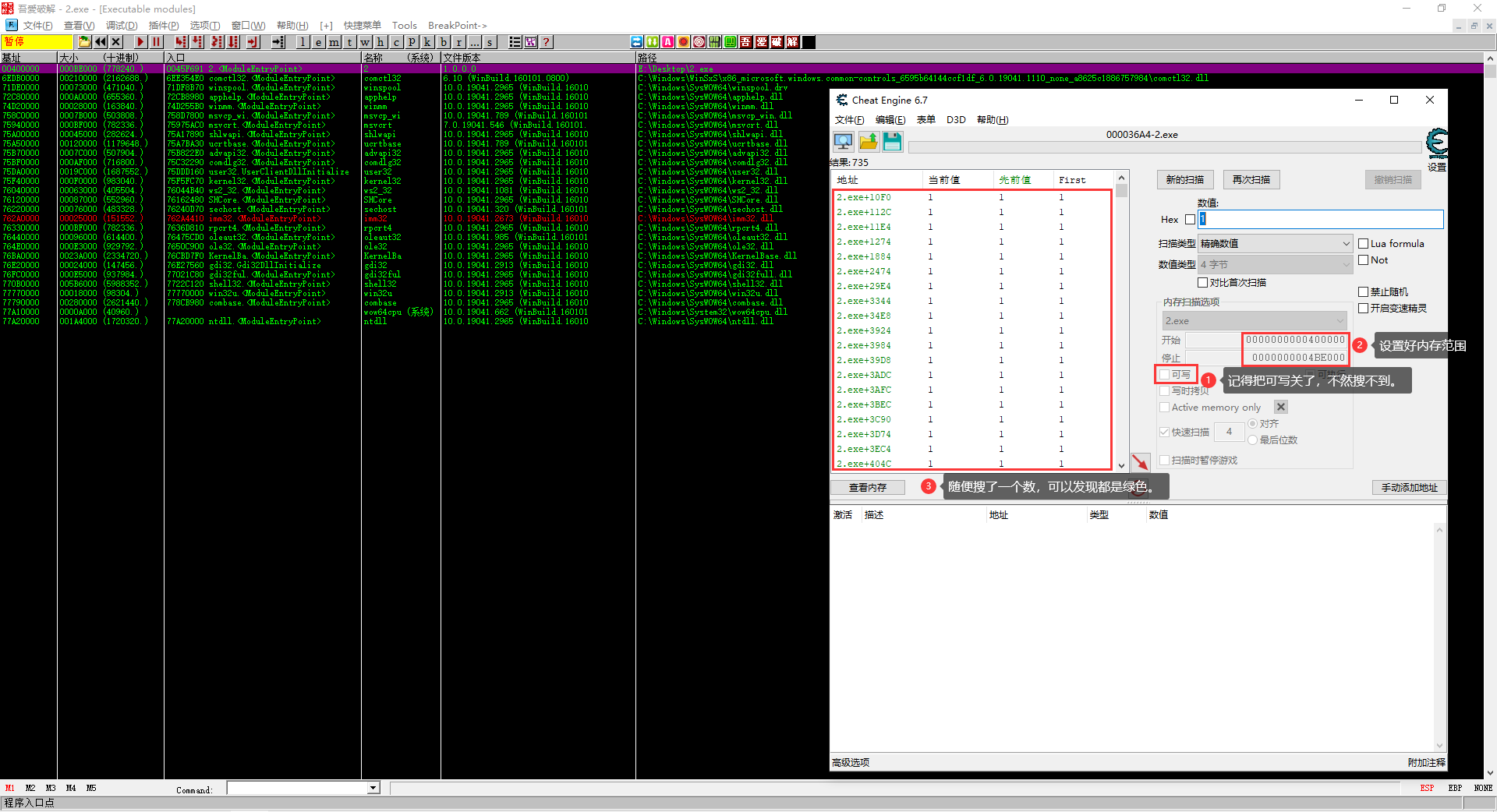Click the 数值 scan value input field
The width and height of the screenshot is (1497, 812).
1321,220
